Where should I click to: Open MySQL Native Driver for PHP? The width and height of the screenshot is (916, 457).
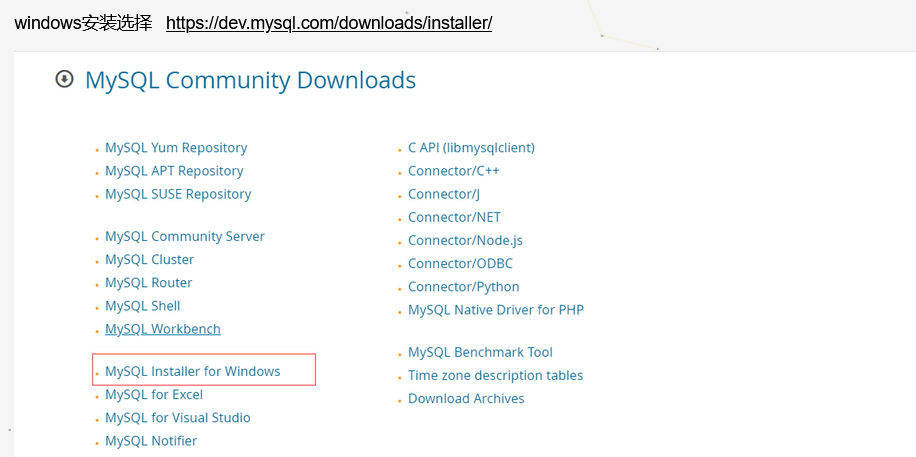tap(496, 310)
